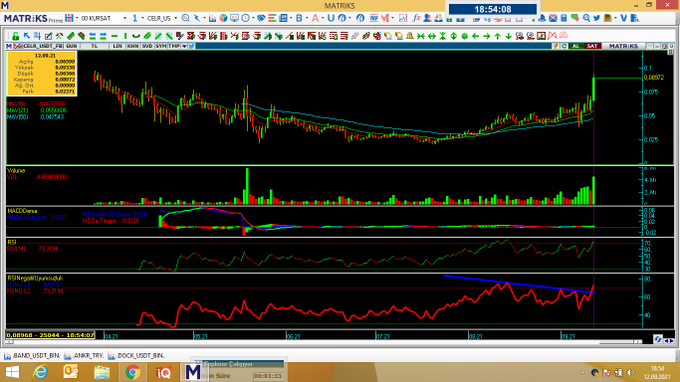The image size is (680, 382).
Task: Click the green AL buy button
Action: 576,46
